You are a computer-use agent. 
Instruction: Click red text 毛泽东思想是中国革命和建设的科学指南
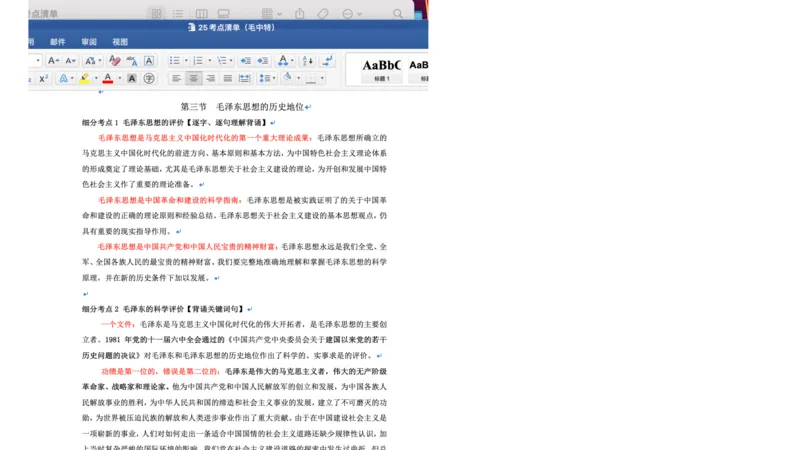point(168,200)
